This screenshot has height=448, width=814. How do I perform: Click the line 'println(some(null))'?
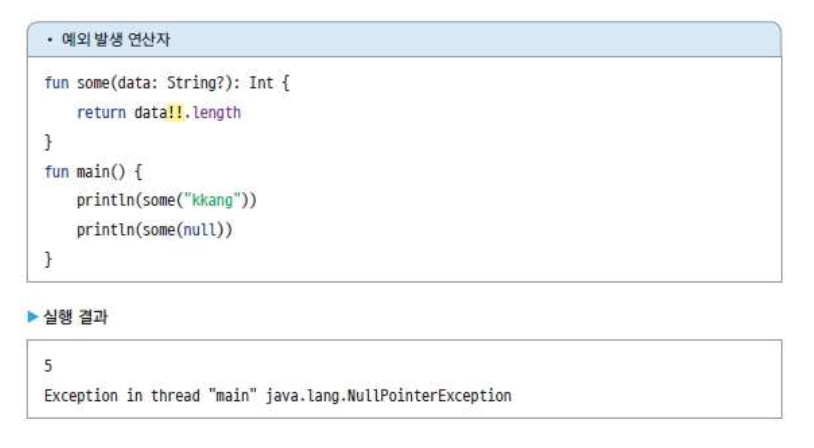155,230
